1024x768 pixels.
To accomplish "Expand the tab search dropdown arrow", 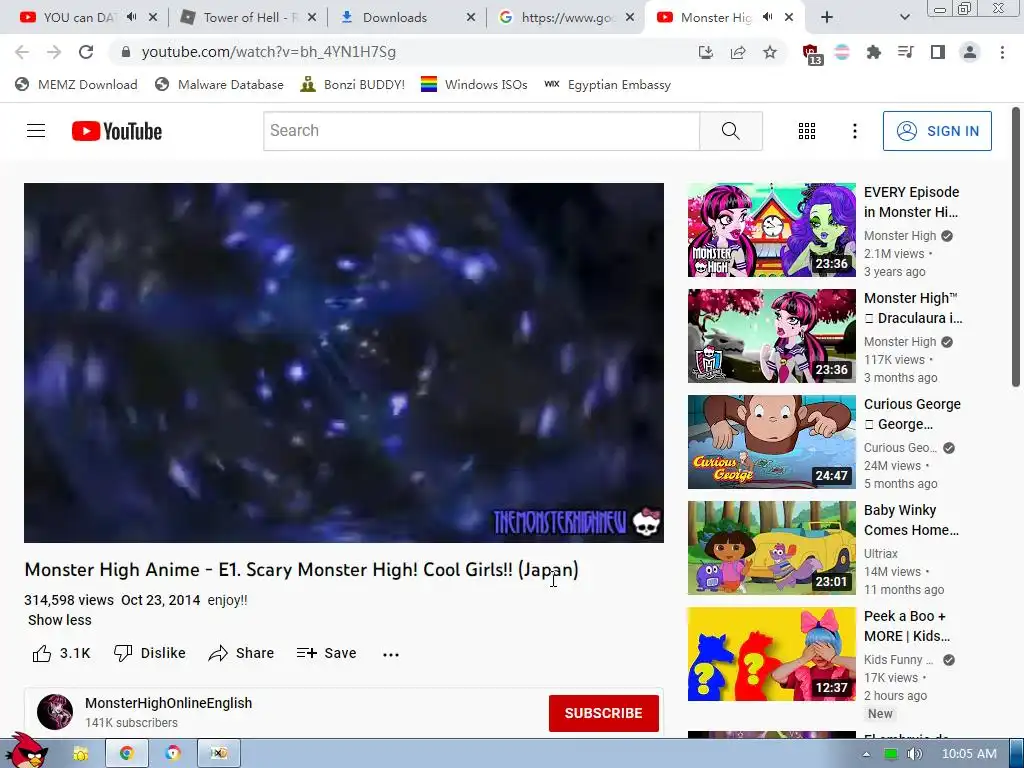I will coord(904,18).
